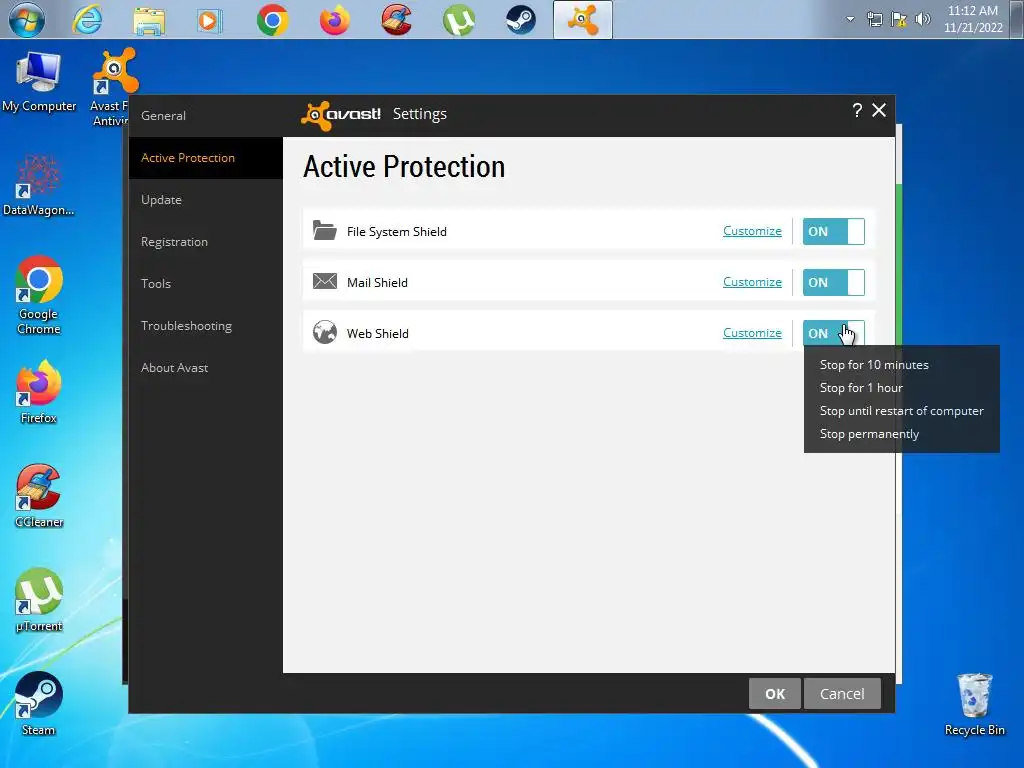The height and width of the screenshot is (768, 1024).
Task: Select the Firefox desktop shortcut
Action: (39, 392)
